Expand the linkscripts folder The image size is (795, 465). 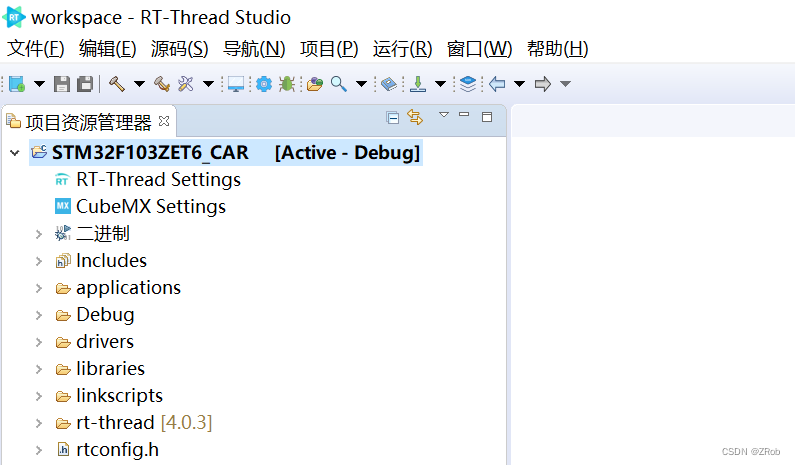coord(39,396)
